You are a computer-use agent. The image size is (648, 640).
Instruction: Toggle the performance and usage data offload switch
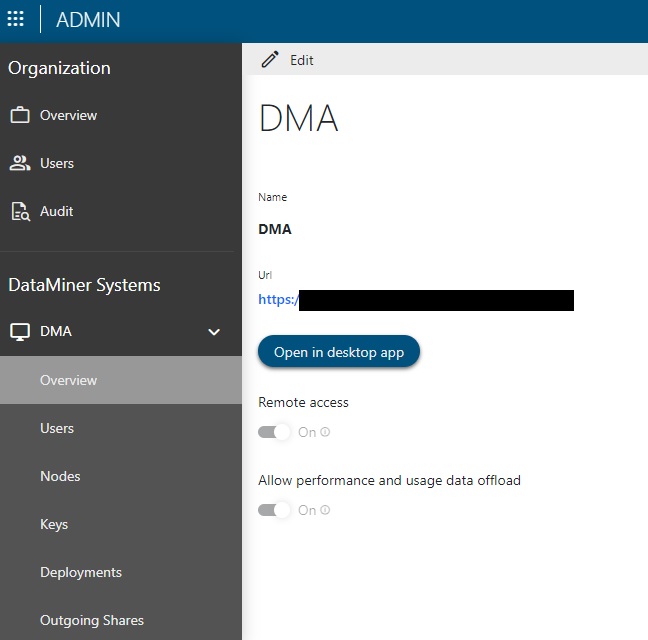coord(274,510)
